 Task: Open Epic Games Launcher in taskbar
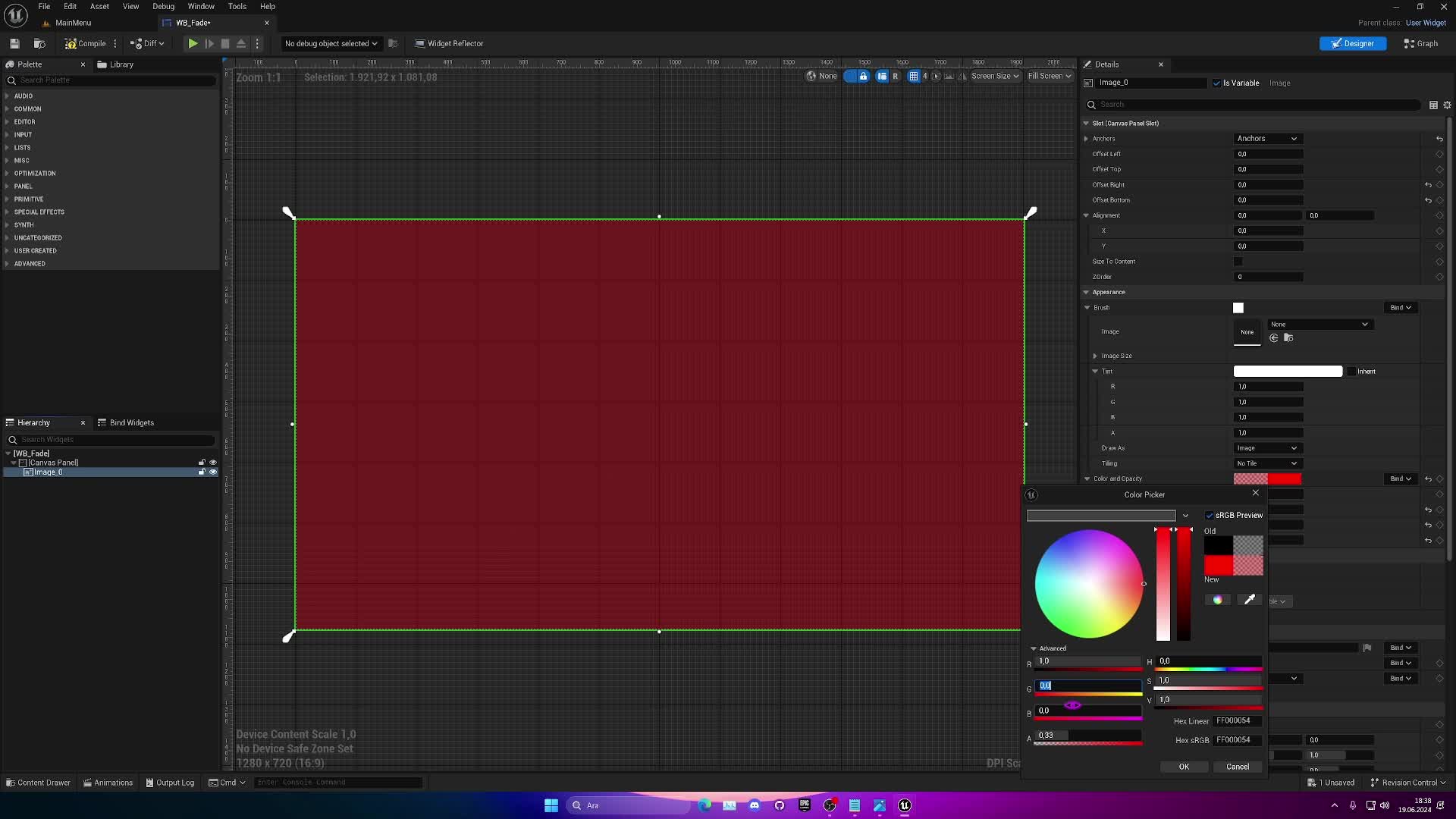[805, 805]
